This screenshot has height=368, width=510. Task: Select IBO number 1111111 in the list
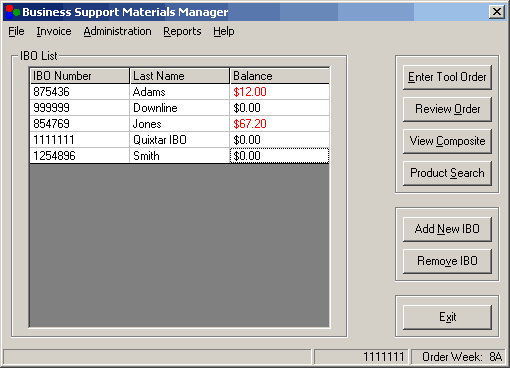point(79,140)
